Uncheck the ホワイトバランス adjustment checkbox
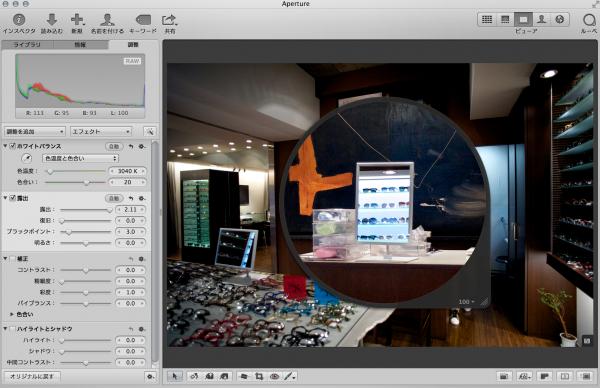The width and height of the screenshot is (600, 388). (x=12, y=146)
